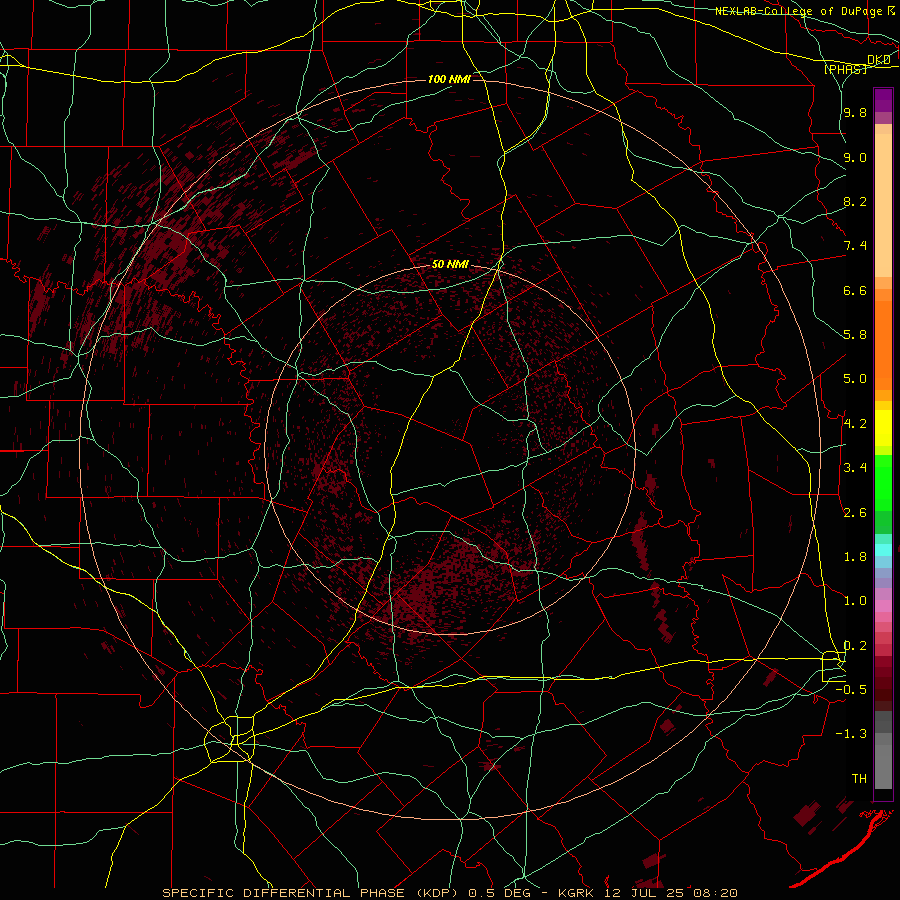The height and width of the screenshot is (900, 900).
Task: Click the 2.6 legend value
Action: pos(855,513)
